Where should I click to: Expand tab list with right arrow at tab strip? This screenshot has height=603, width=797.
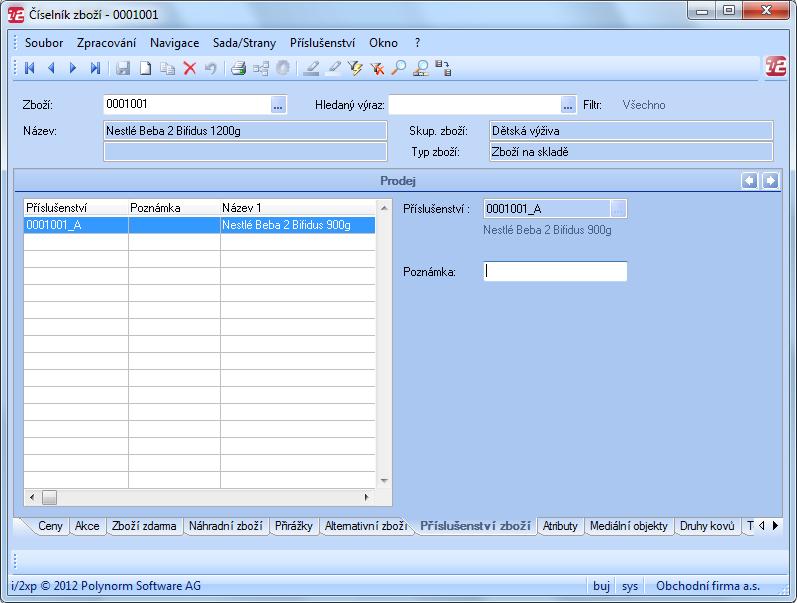pyautogui.click(x=775, y=525)
